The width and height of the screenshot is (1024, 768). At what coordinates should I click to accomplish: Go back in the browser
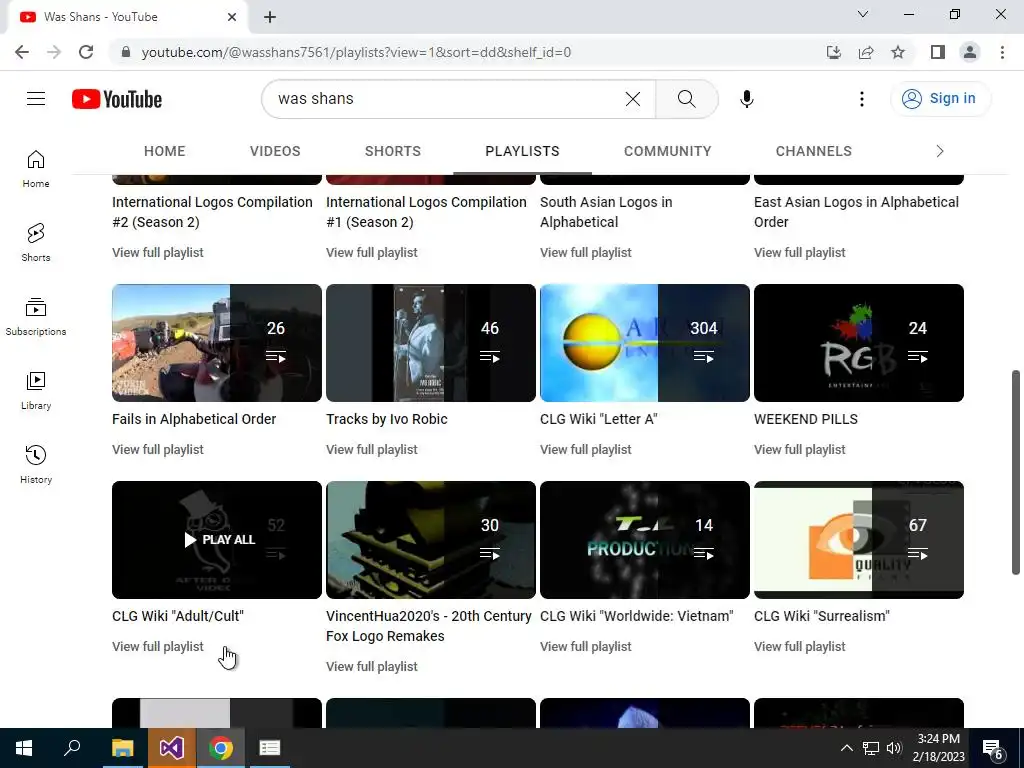pos(22,52)
